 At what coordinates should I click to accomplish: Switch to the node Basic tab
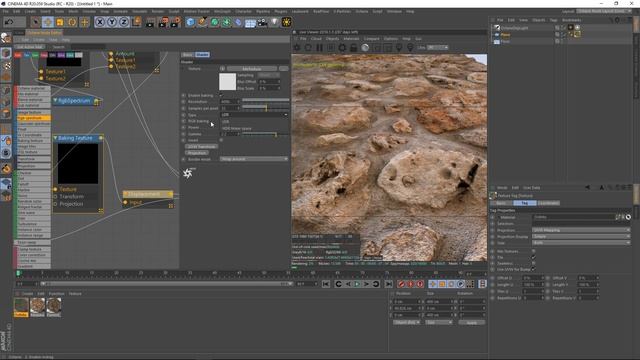pos(187,55)
